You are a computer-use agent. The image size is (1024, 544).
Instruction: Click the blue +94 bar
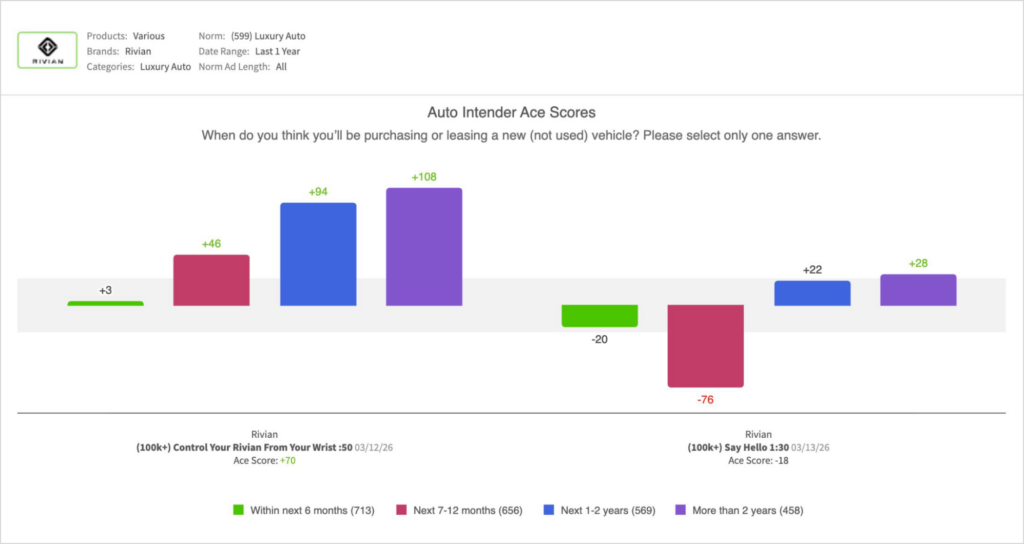pos(318,254)
